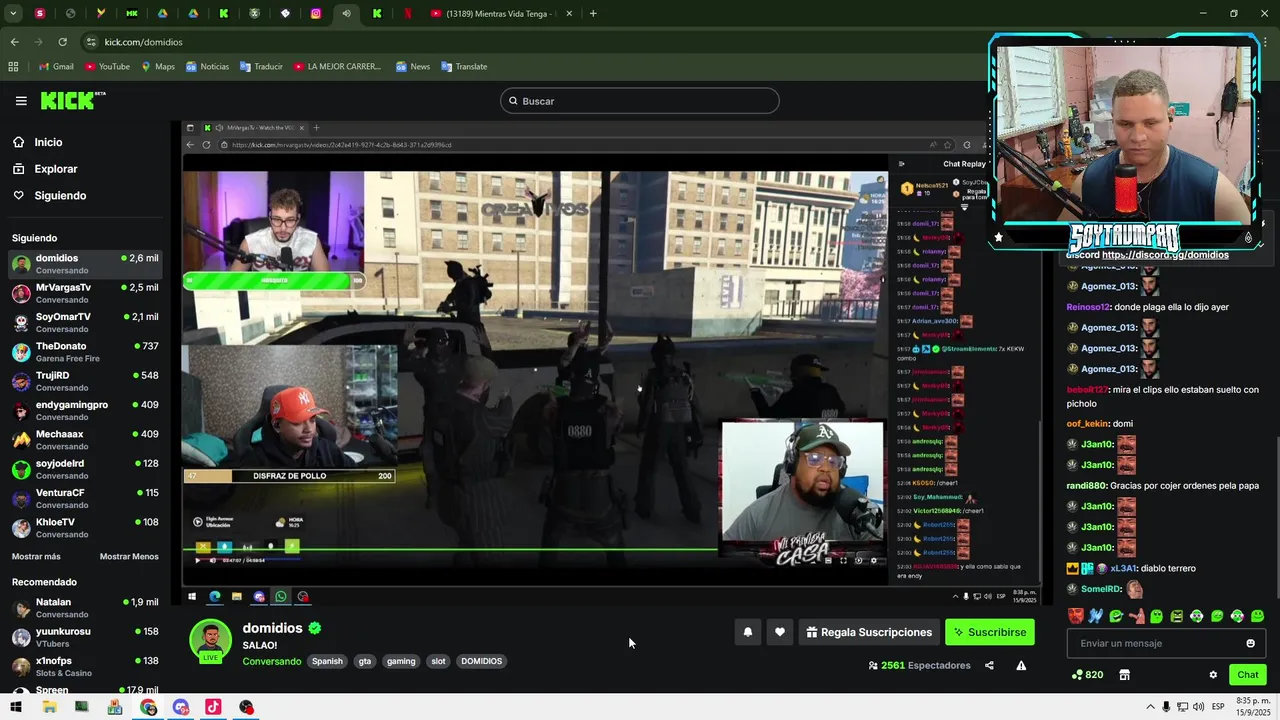Open the Maps bookmark
This screenshot has width=1280, height=720.
pos(158,67)
